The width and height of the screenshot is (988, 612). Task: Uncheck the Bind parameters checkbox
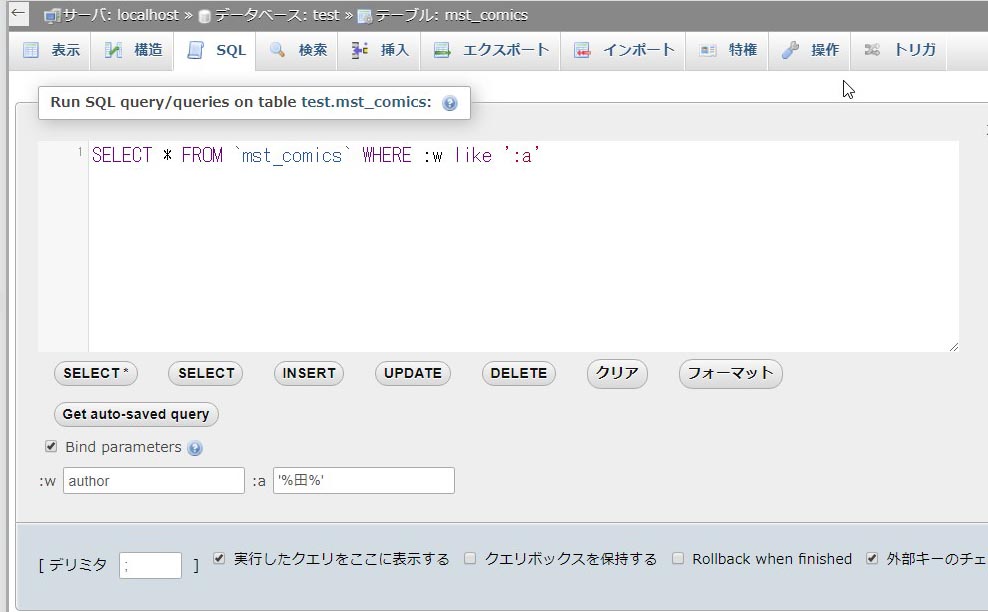tap(50, 446)
